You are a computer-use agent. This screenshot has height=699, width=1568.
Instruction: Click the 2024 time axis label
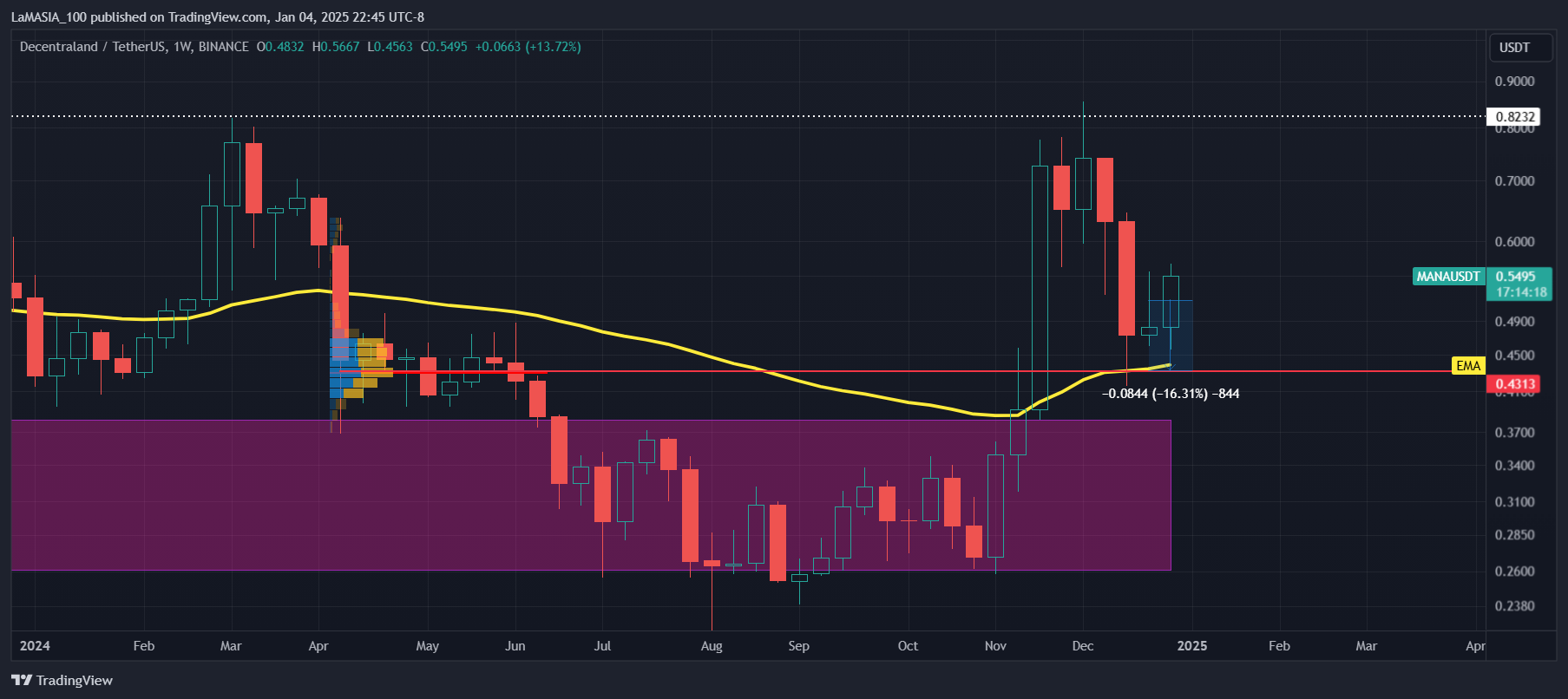pyautogui.click(x=35, y=646)
